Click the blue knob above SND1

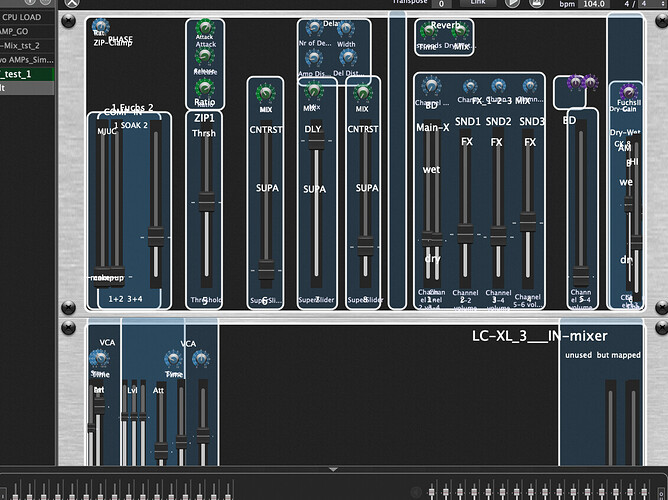[470, 87]
